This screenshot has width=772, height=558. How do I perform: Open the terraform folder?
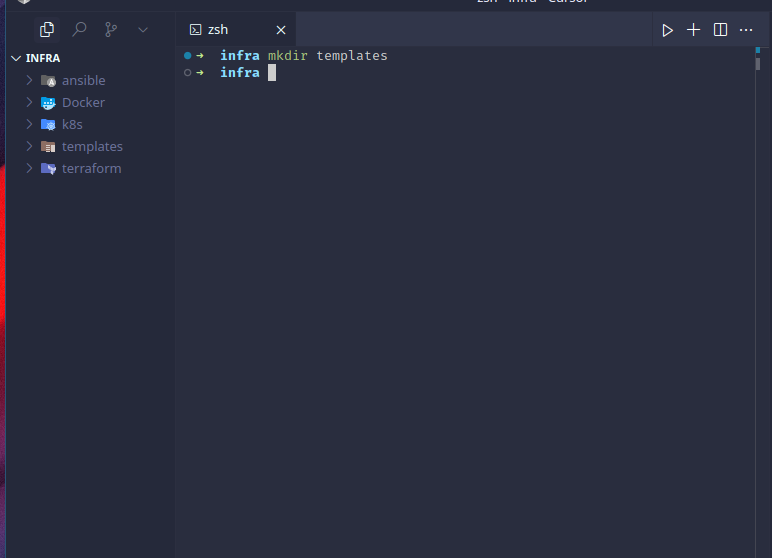click(x=91, y=168)
